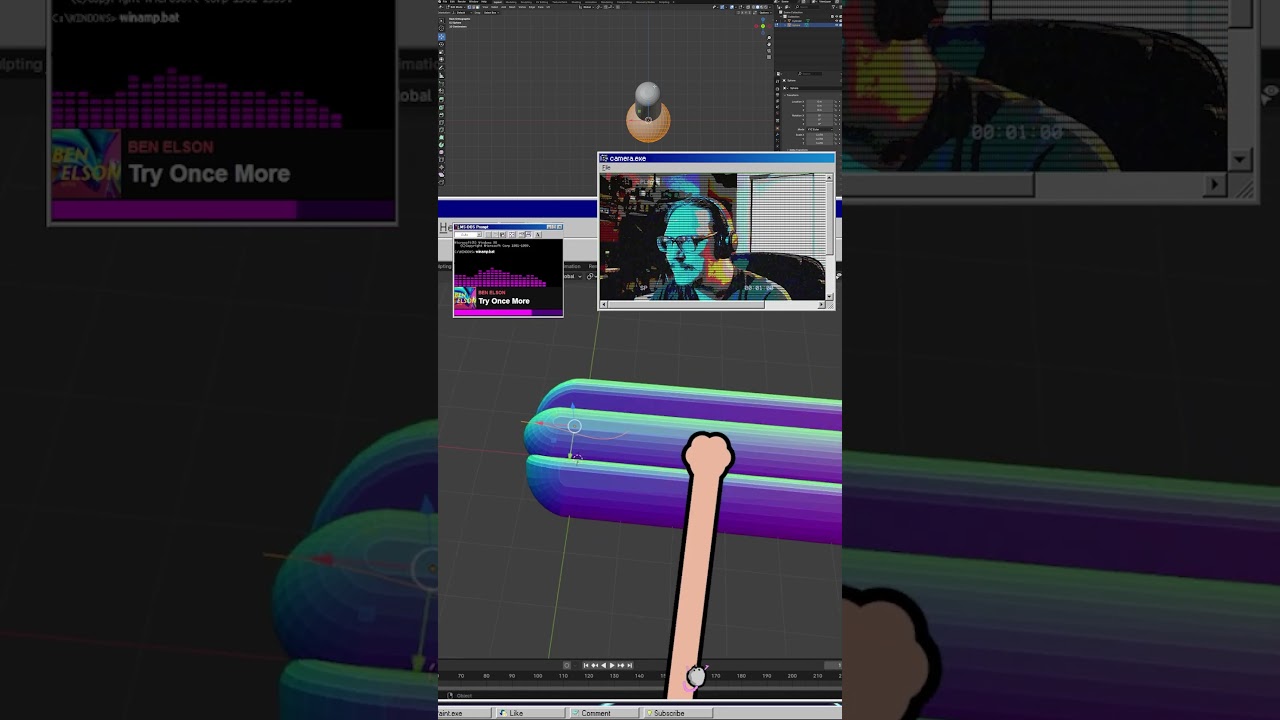The width and height of the screenshot is (1280, 720).
Task: Click the scroll right arrow in camera.exe
Action: [x=821, y=304]
